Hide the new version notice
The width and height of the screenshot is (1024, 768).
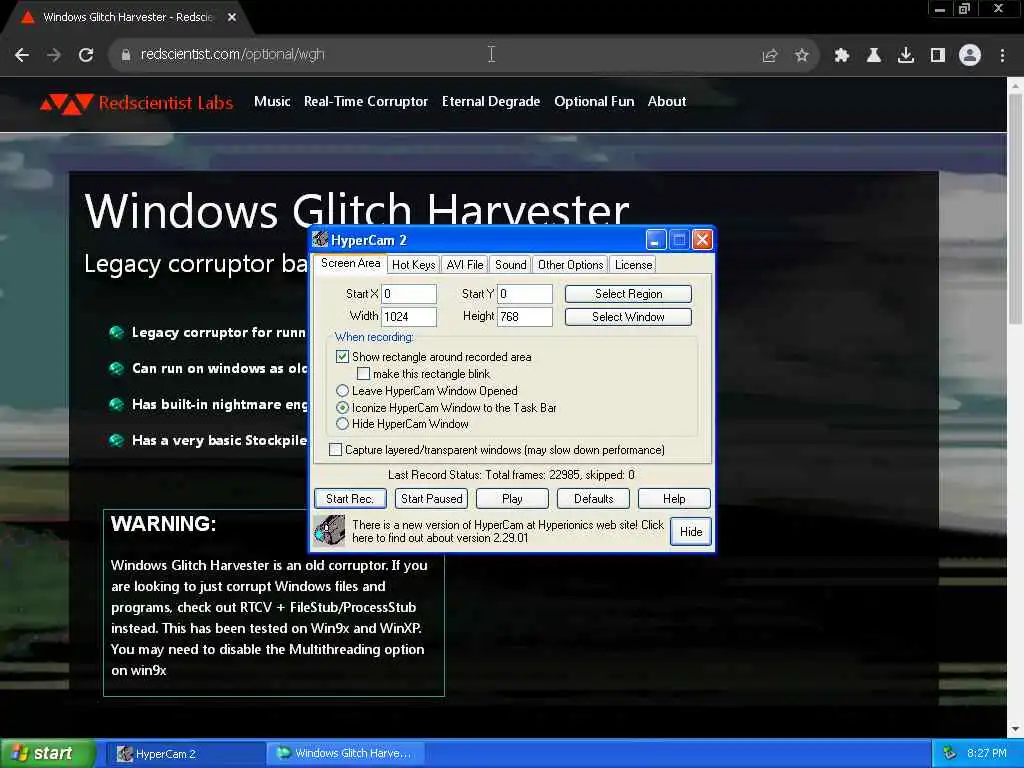pyautogui.click(x=691, y=532)
